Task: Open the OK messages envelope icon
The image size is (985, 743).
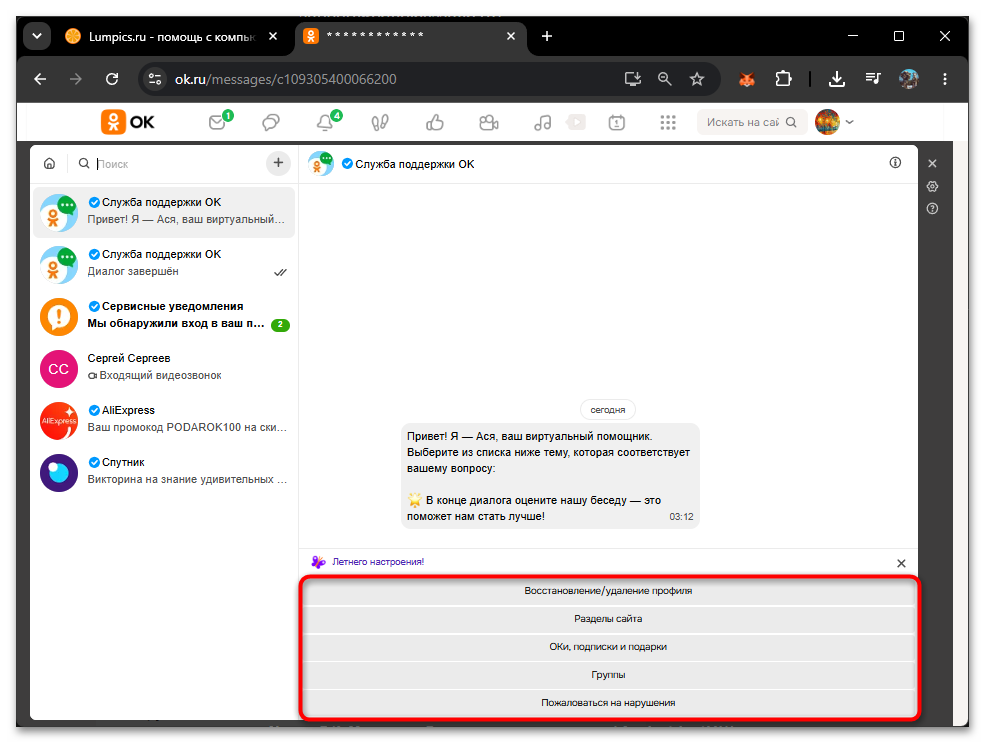Action: click(x=217, y=122)
